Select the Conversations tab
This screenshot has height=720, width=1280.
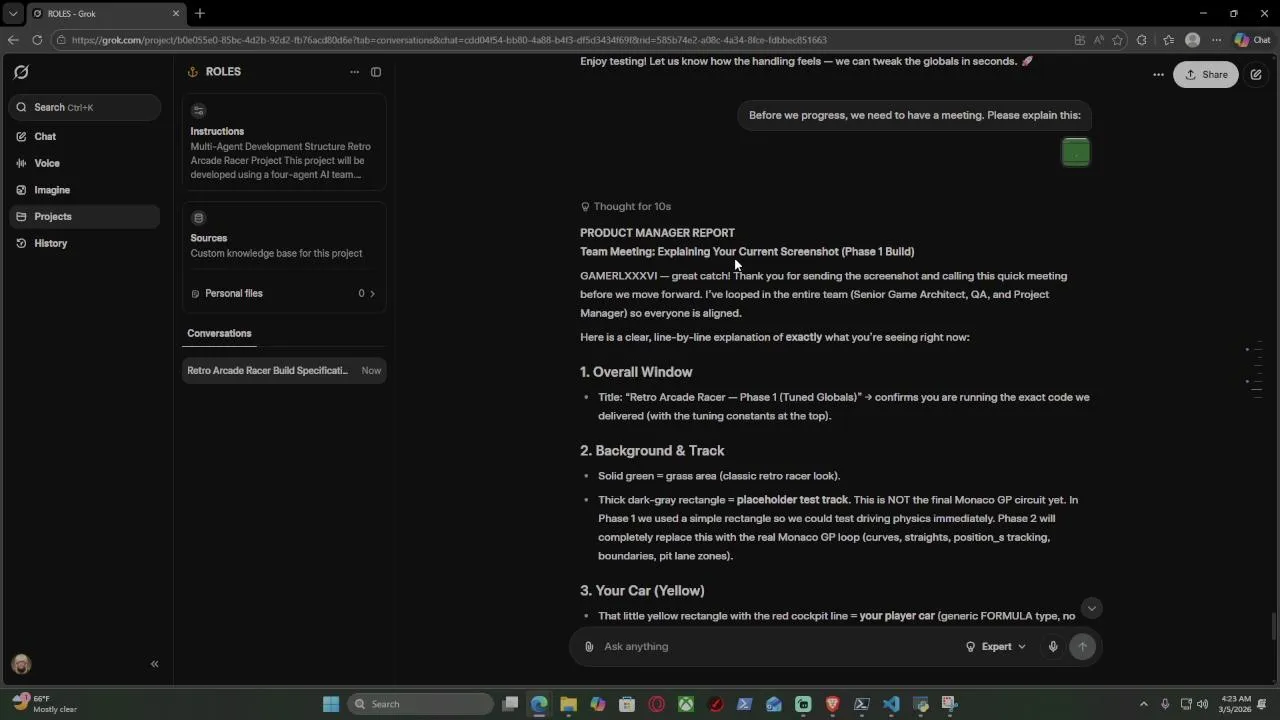(x=219, y=333)
